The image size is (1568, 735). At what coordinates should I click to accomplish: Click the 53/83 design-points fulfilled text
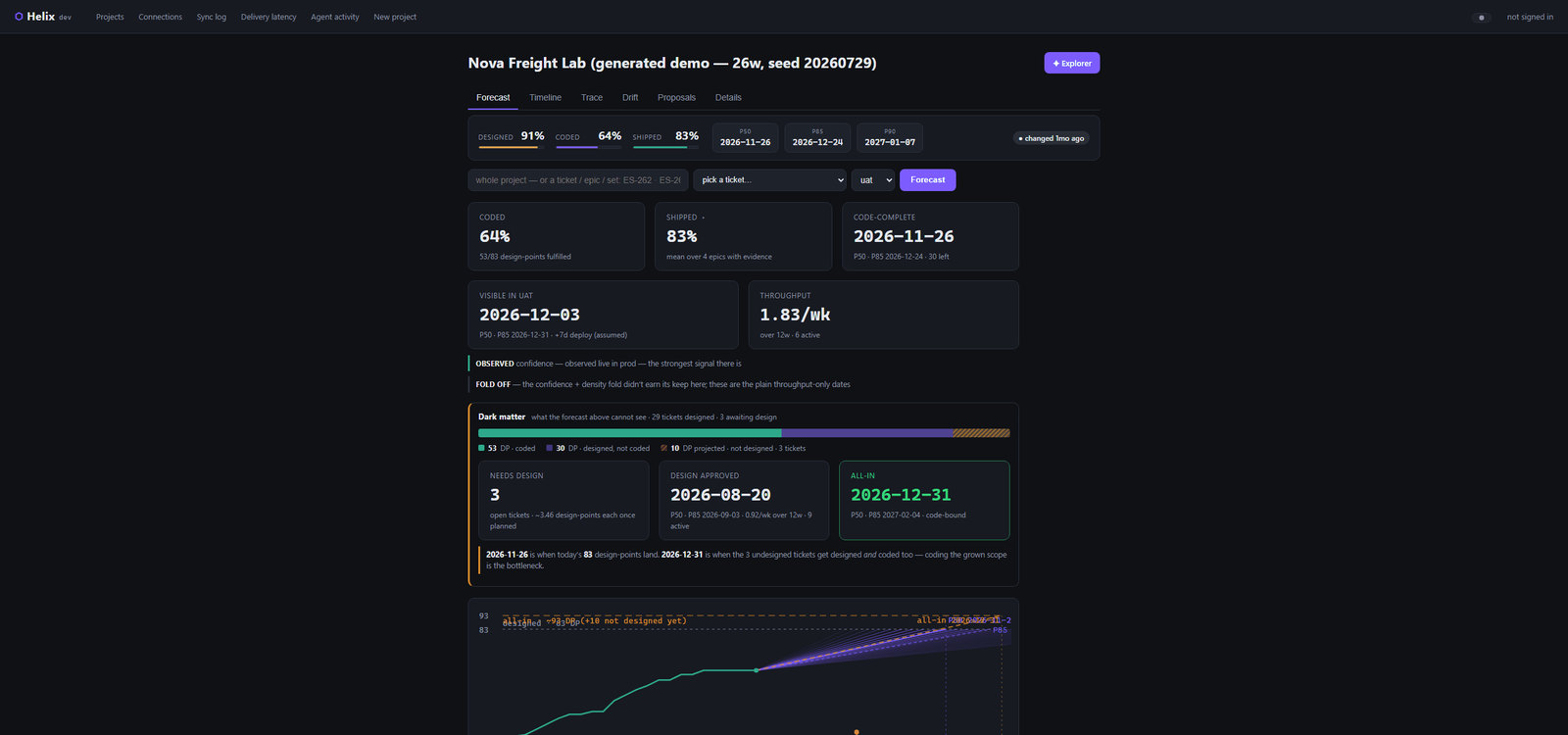[x=525, y=257]
